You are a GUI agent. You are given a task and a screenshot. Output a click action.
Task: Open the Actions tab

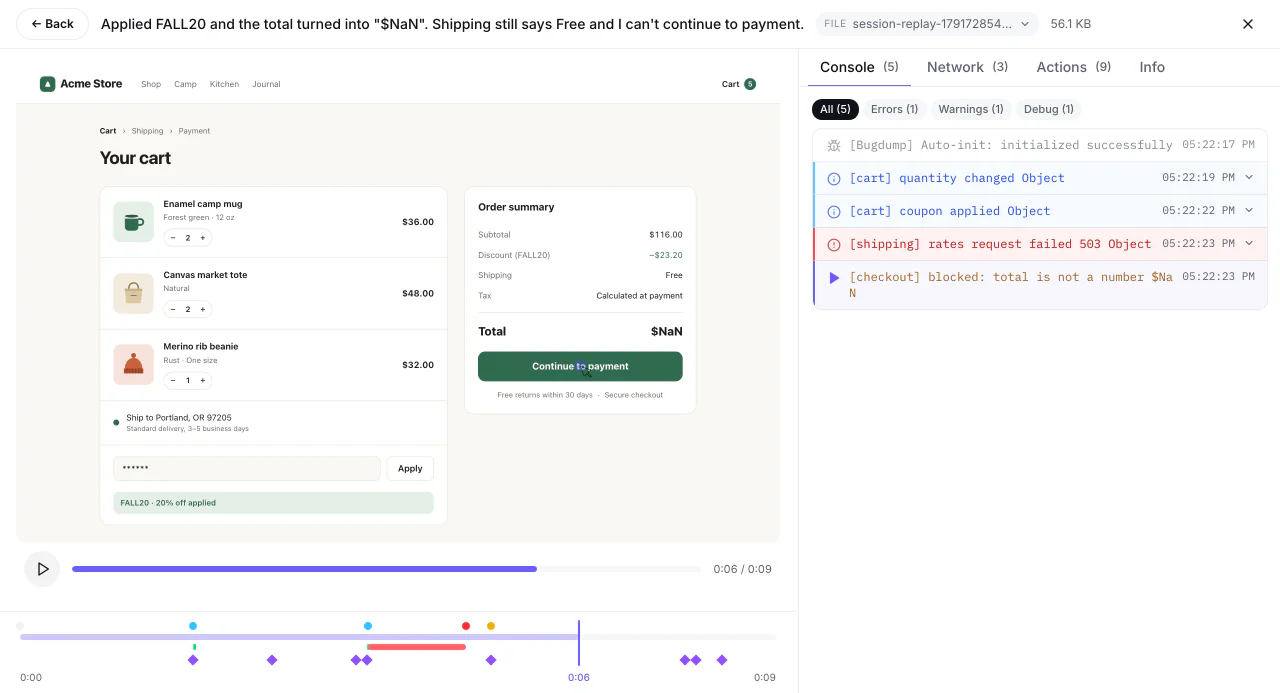click(1073, 67)
